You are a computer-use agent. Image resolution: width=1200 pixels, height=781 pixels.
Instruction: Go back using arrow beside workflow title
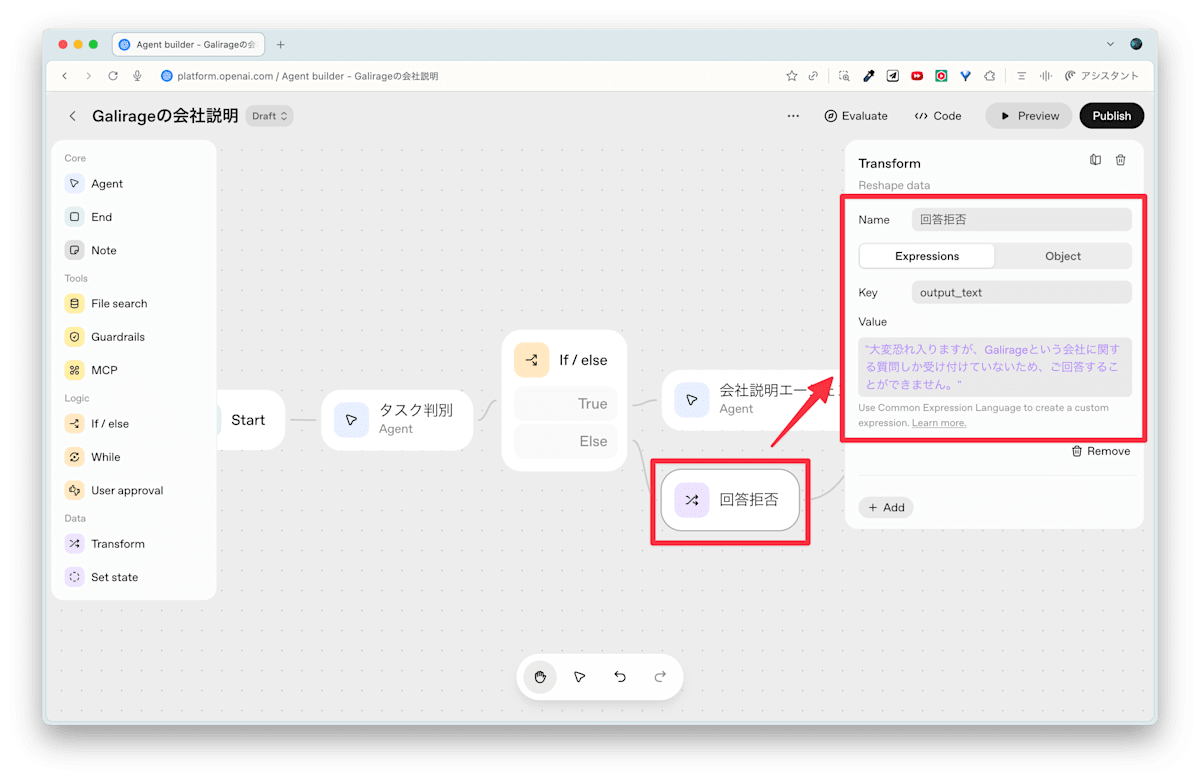point(72,116)
